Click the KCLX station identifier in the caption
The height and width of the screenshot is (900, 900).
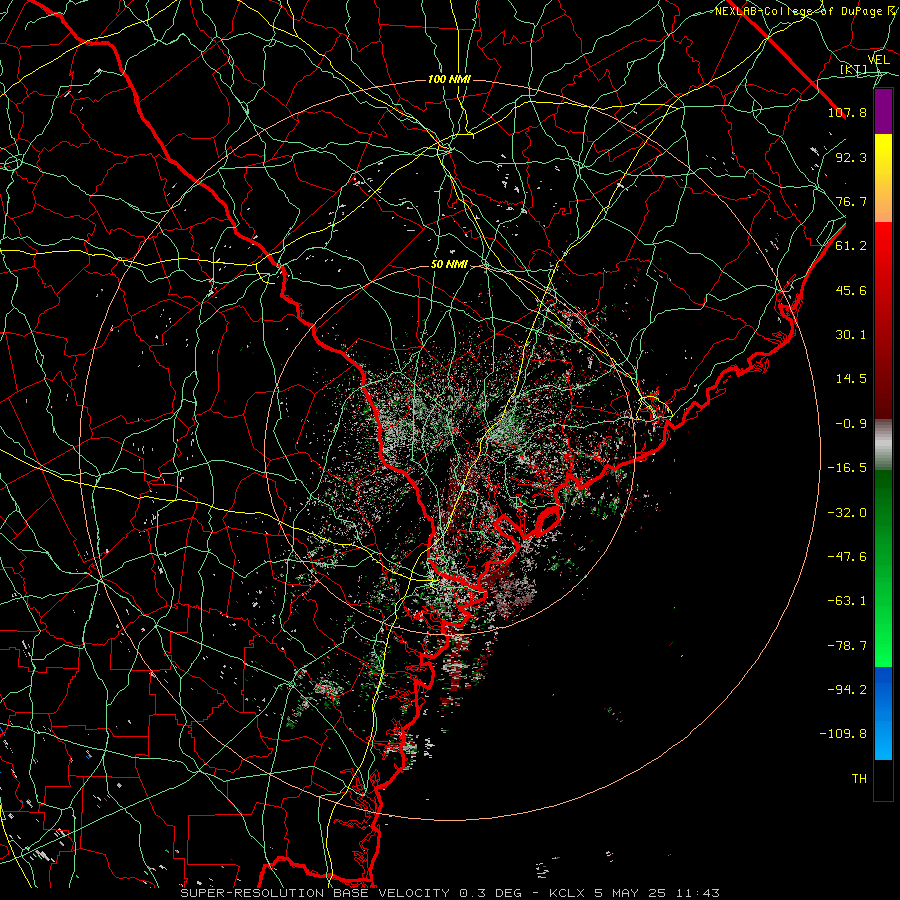pyautogui.click(x=566, y=893)
